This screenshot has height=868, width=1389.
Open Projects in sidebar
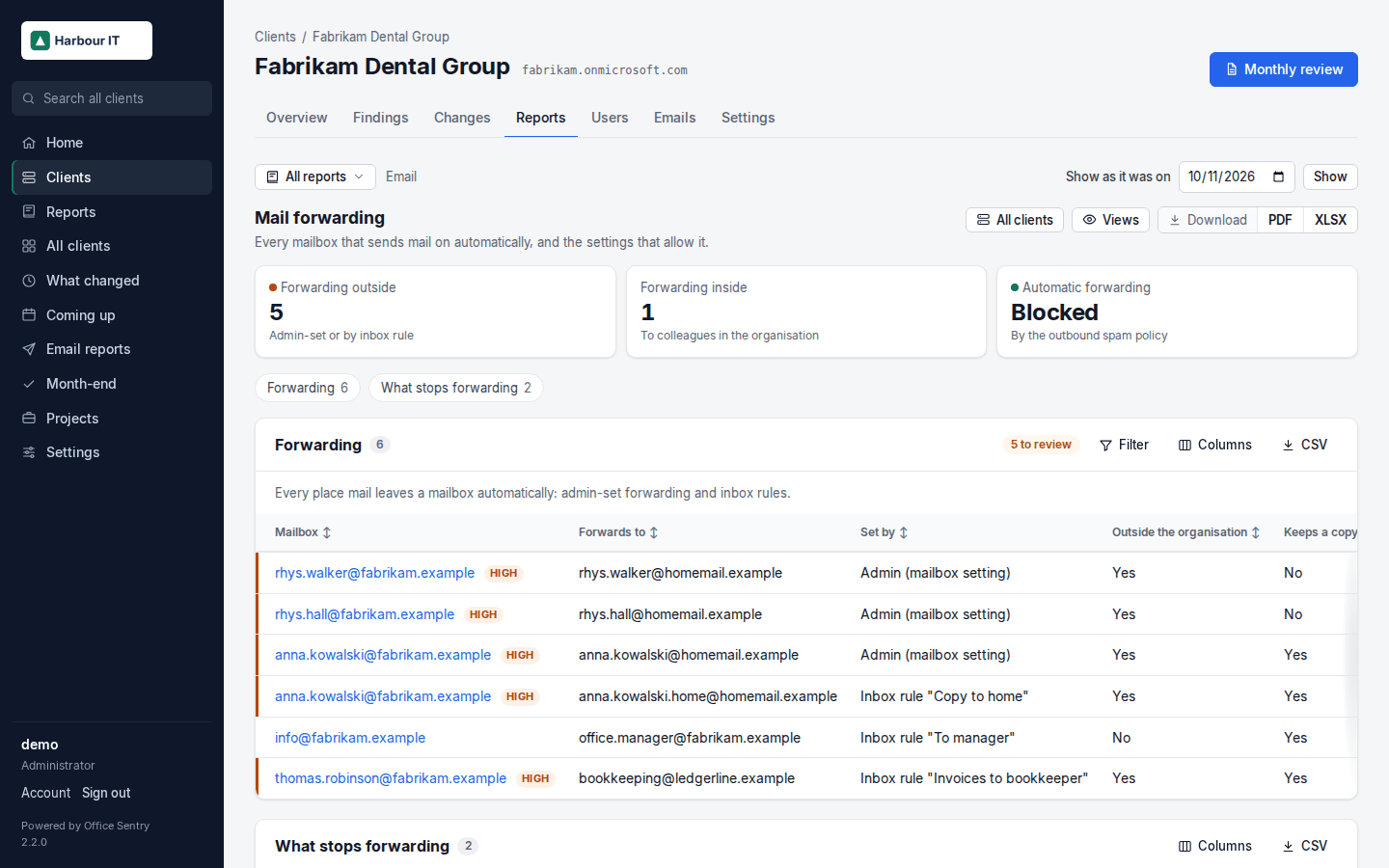pyautogui.click(x=112, y=419)
